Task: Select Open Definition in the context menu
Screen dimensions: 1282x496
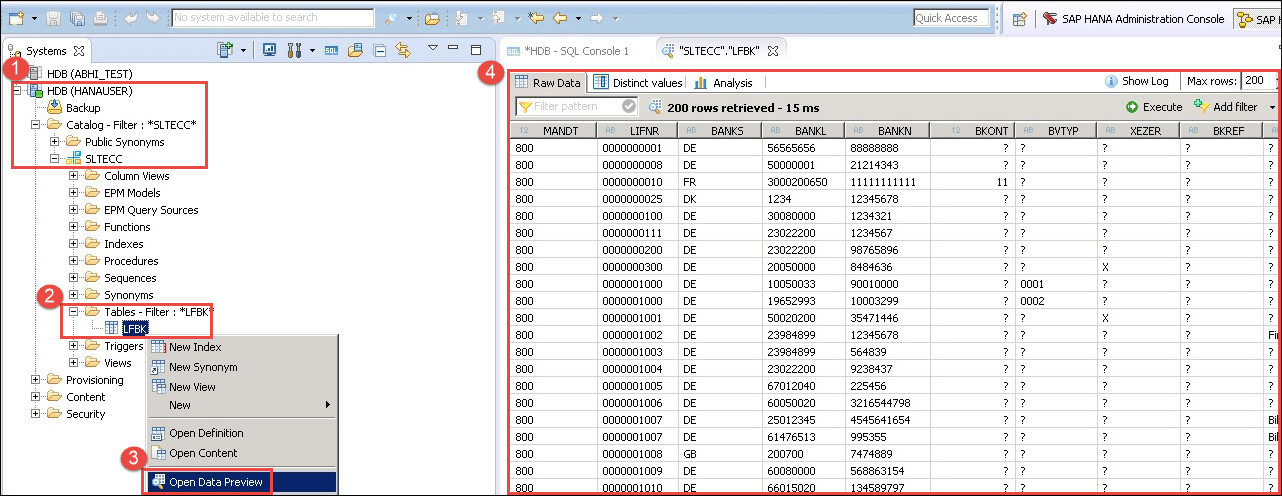Action: [205, 433]
